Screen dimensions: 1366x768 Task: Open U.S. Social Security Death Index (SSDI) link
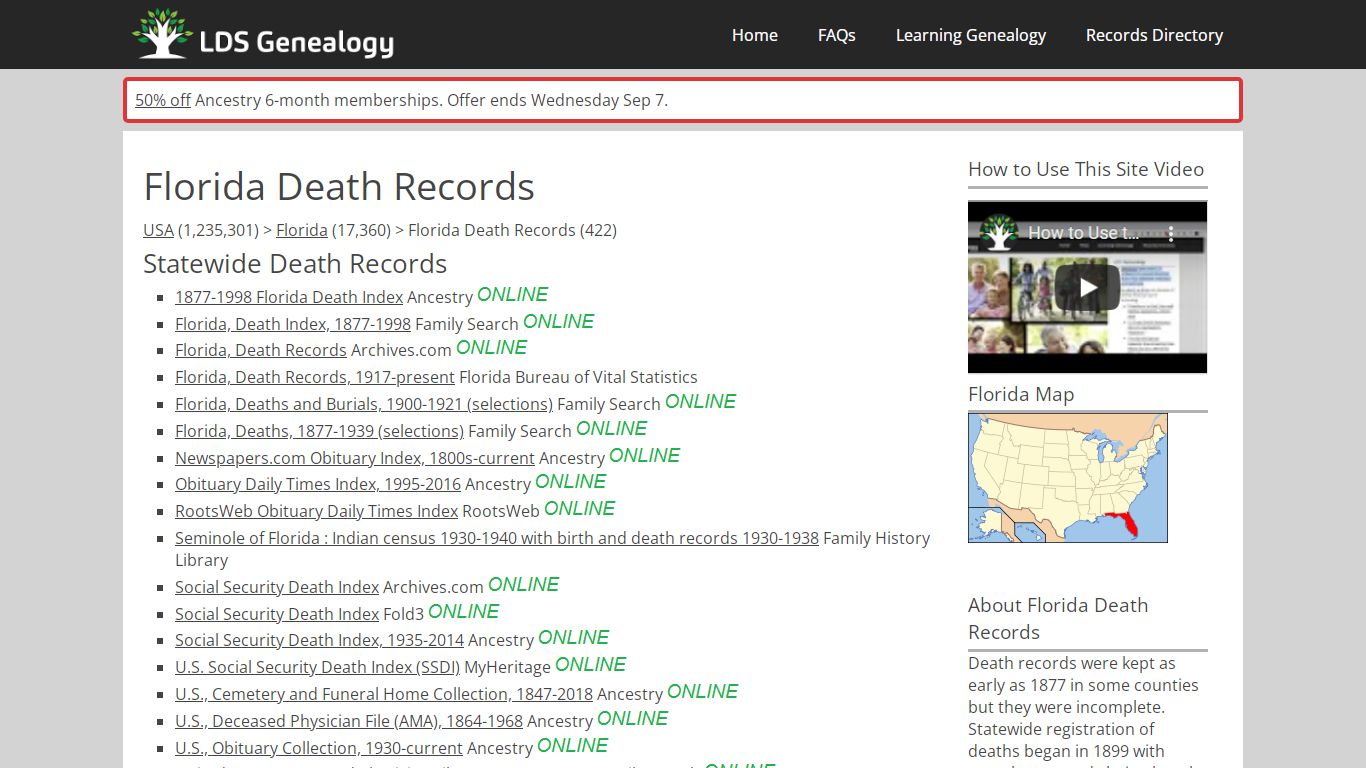pyautogui.click(x=317, y=667)
